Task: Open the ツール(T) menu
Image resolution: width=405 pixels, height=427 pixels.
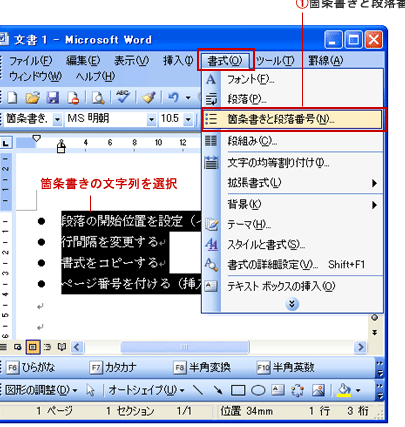Action: click(x=275, y=60)
